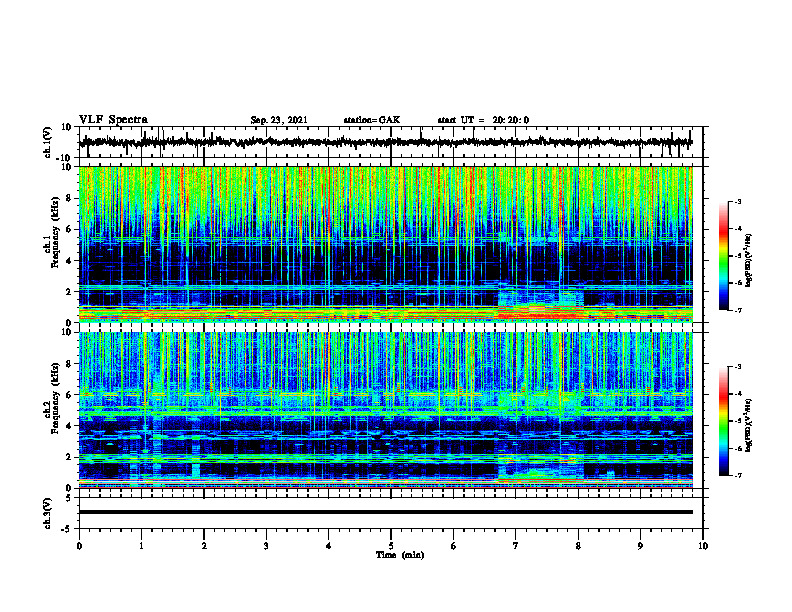Viewport: 792px width, 612px height.
Task: Click the "-7" label on ch.1 colorbar
Action: coord(738,310)
